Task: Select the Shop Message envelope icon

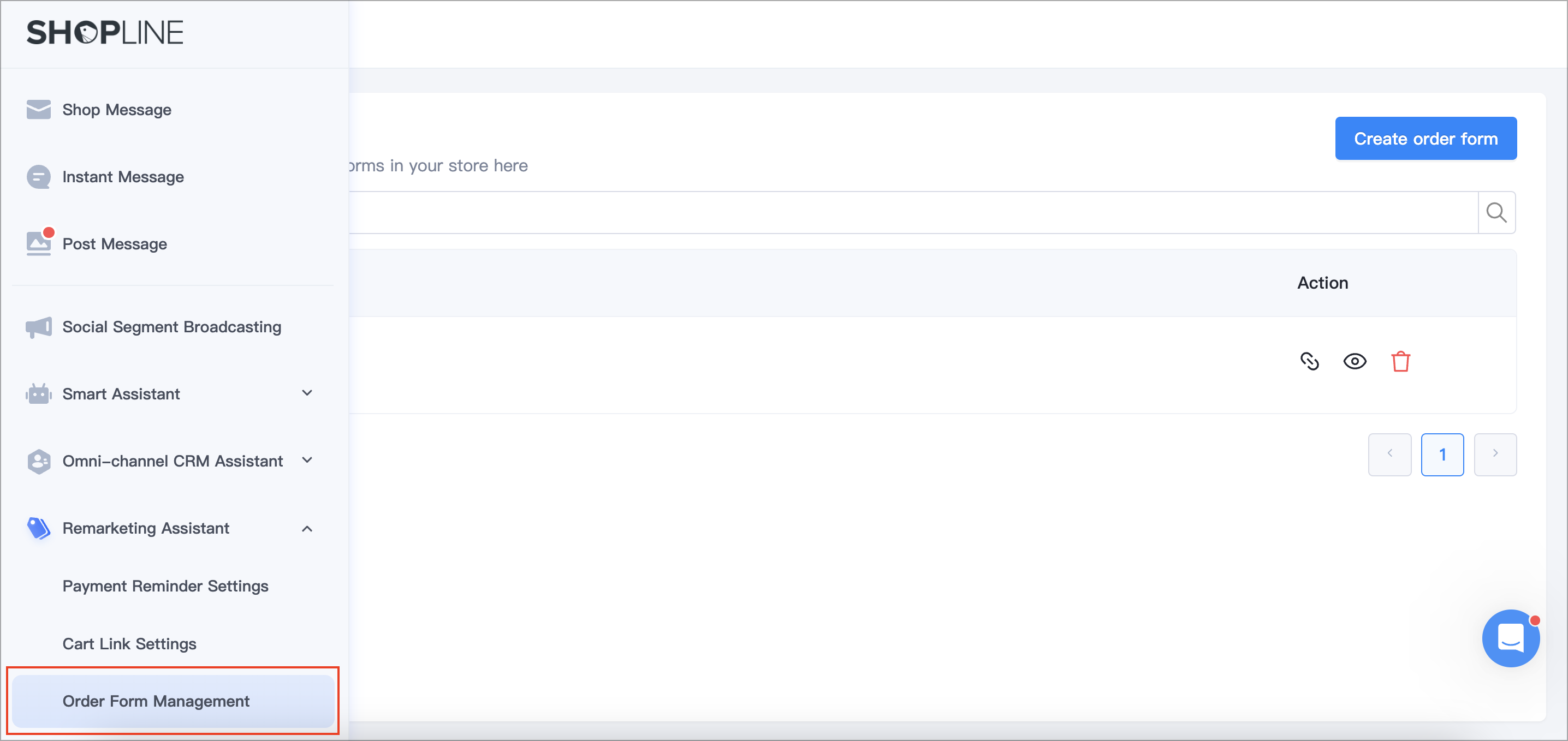Action: tap(38, 110)
